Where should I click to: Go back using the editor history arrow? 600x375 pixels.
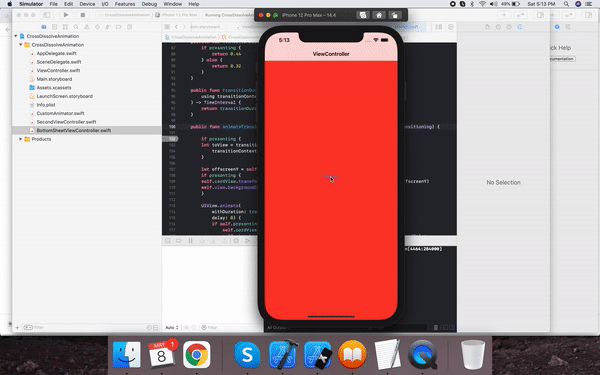(x=176, y=27)
